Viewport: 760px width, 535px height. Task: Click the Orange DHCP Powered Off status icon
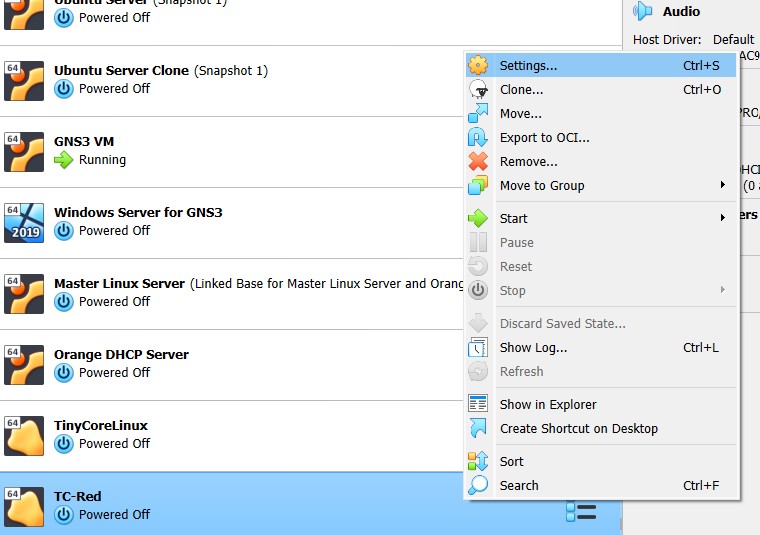tap(63, 373)
